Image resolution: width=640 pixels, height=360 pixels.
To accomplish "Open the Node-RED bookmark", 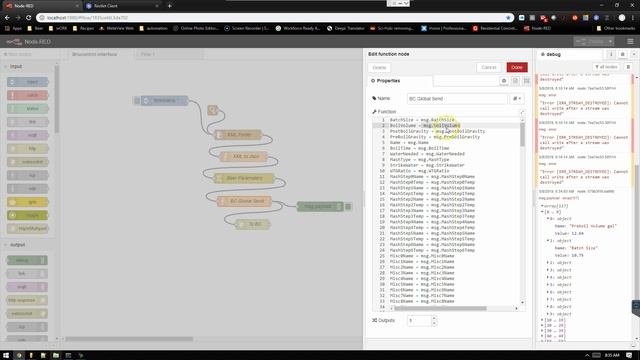I will pos(538,28).
